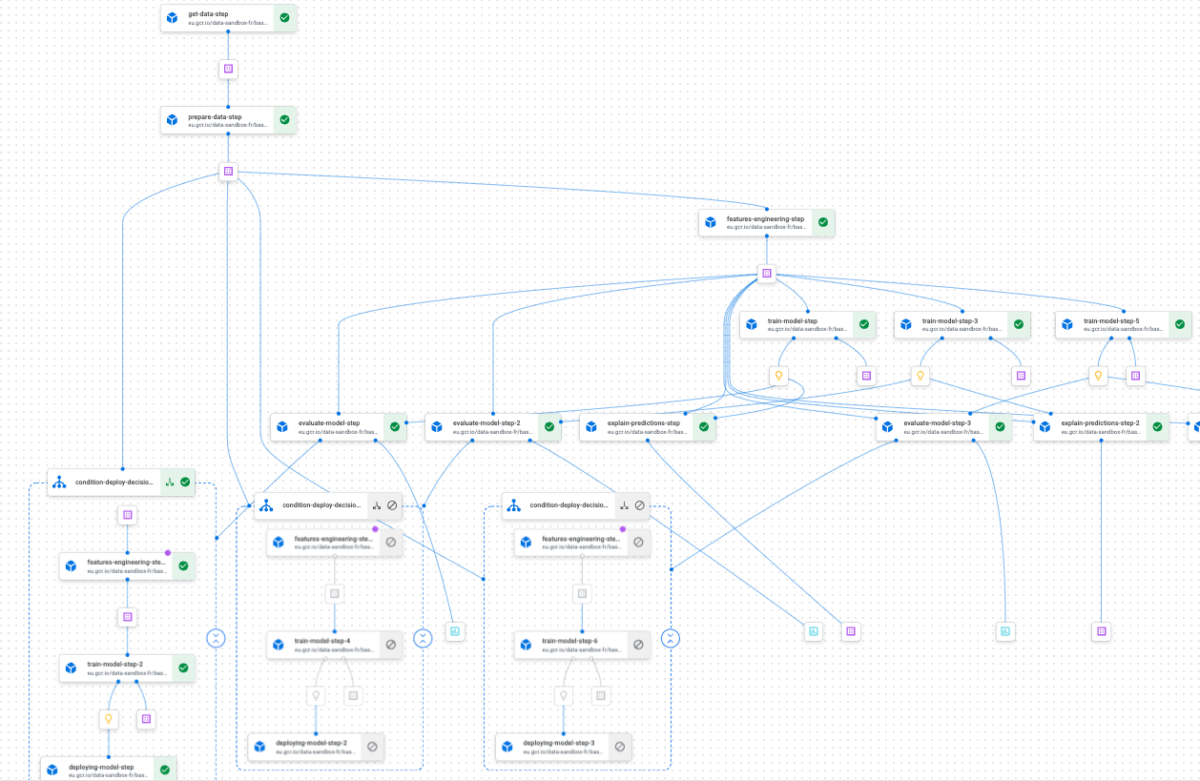Click the greyed lightbulb artifact under train-model-step-4
The width and height of the screenshot is (1200, 781).
(316, 695)
